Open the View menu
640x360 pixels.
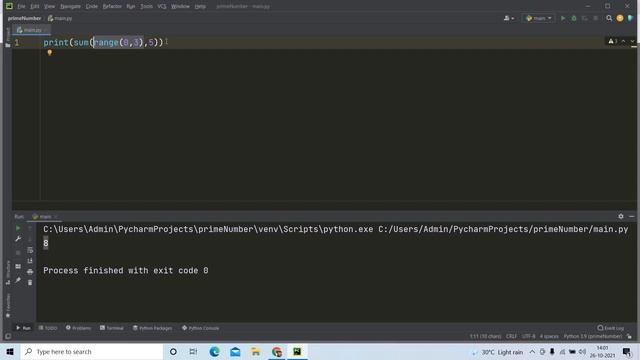pos(49,7)
